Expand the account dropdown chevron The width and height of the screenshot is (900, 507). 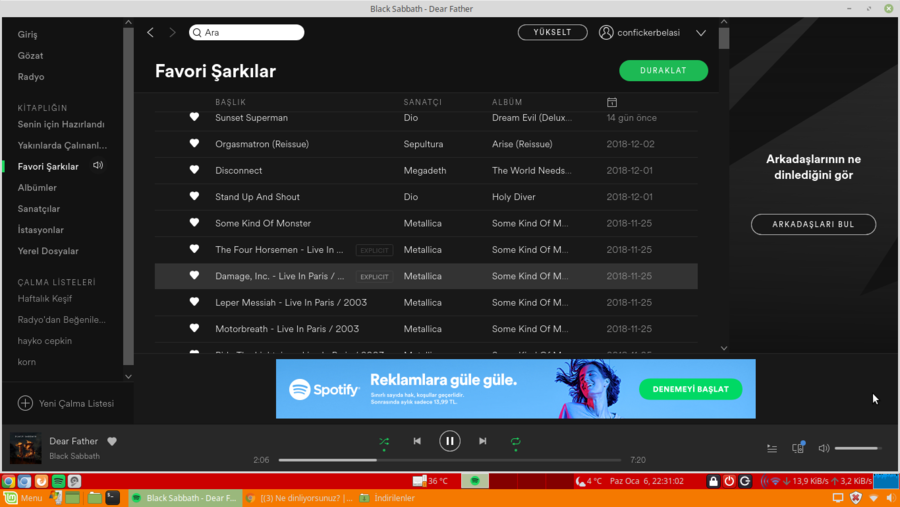pyautogui.click(x=701, y=33)
